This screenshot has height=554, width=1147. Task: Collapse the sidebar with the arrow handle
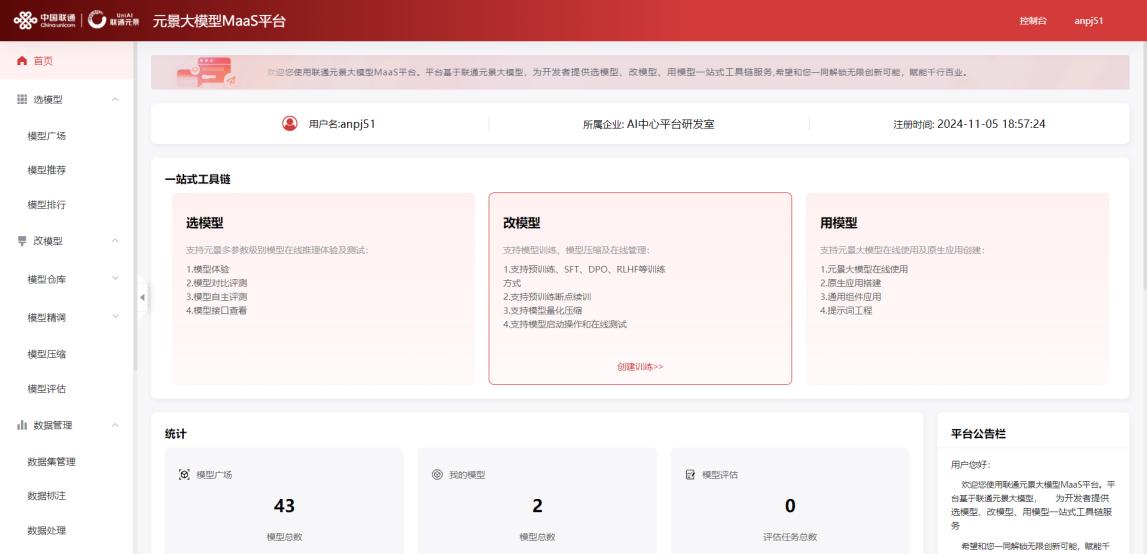click(142, 297)
